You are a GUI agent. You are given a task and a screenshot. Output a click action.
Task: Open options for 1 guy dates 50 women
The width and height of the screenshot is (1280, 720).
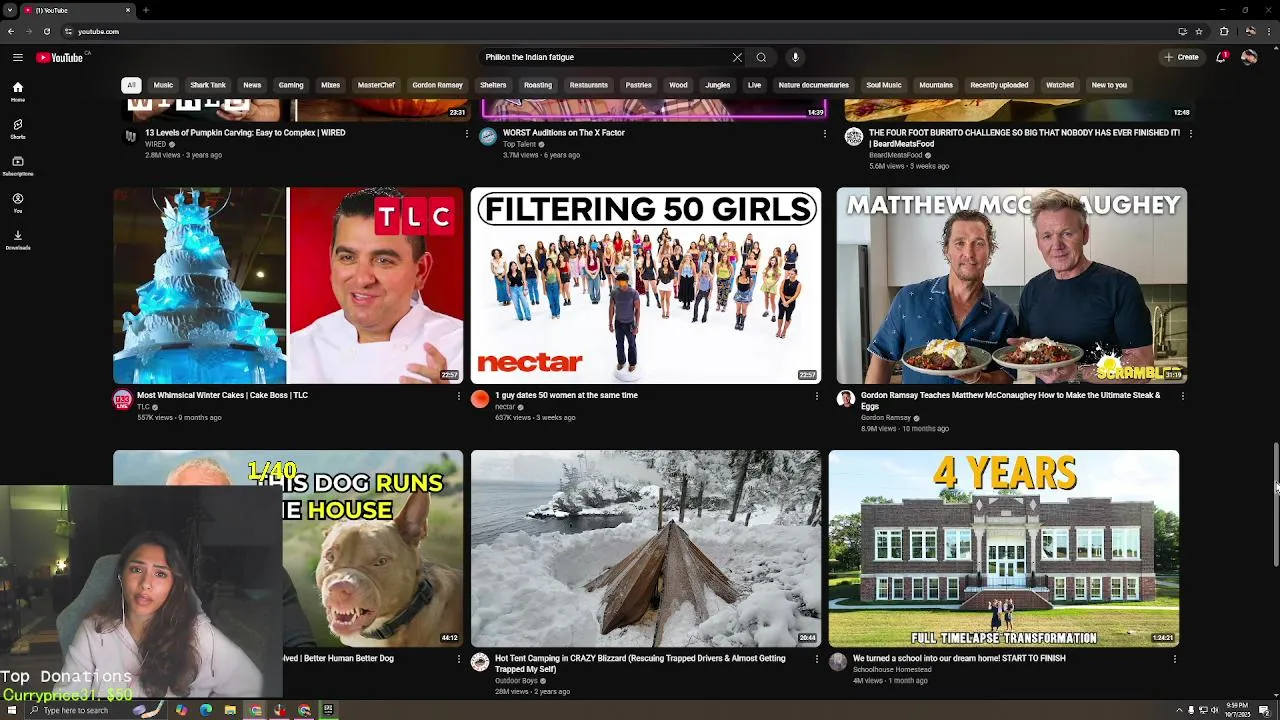pyautogui.click(x=817, y=396)
